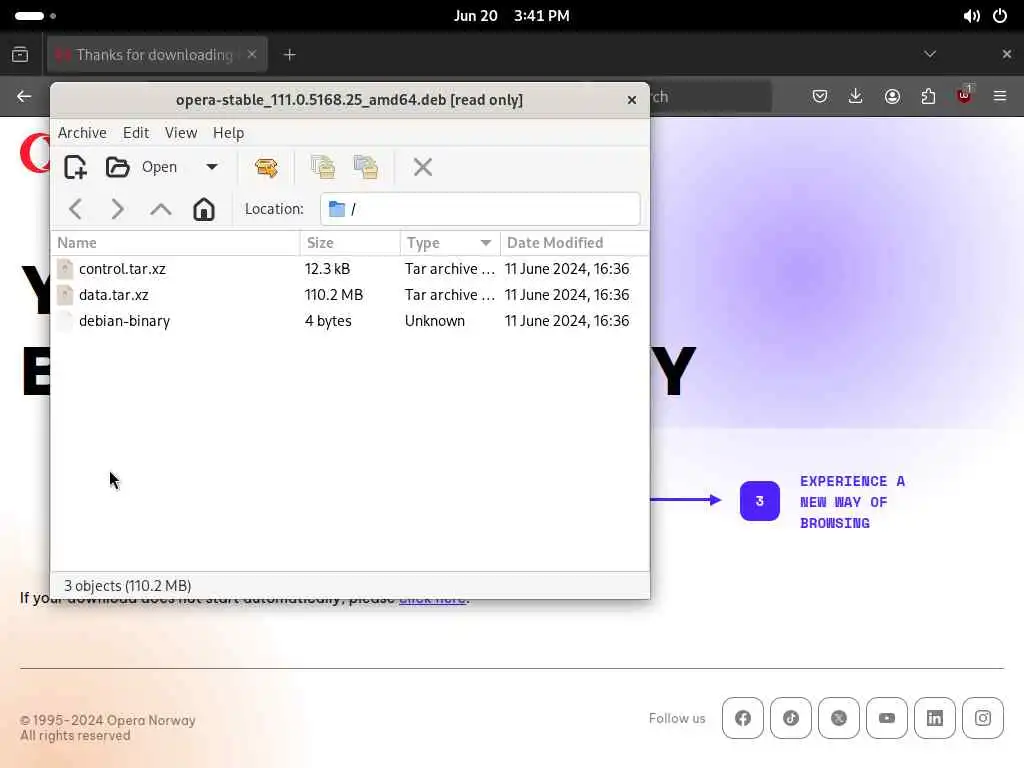The image size is (1024, 768).
Task: Click the Activities workspace indicator
Action: (35, 16)
